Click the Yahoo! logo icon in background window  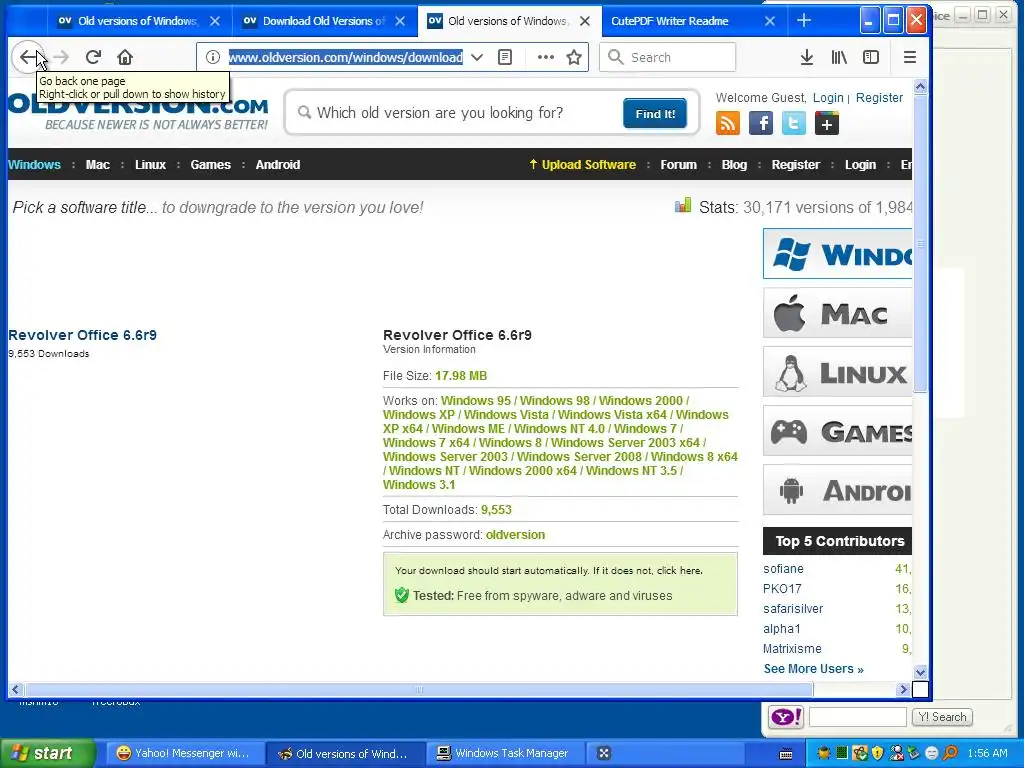(786, 717)
